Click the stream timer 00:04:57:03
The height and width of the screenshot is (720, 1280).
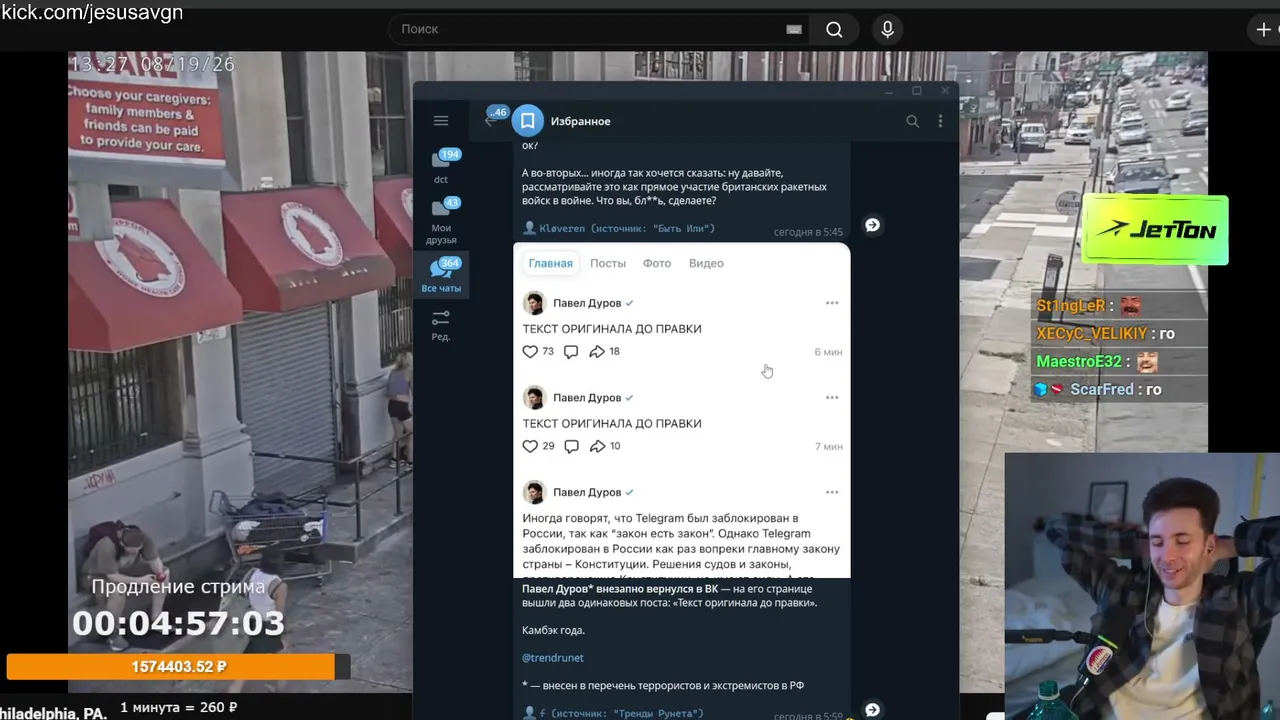(178, 624)
